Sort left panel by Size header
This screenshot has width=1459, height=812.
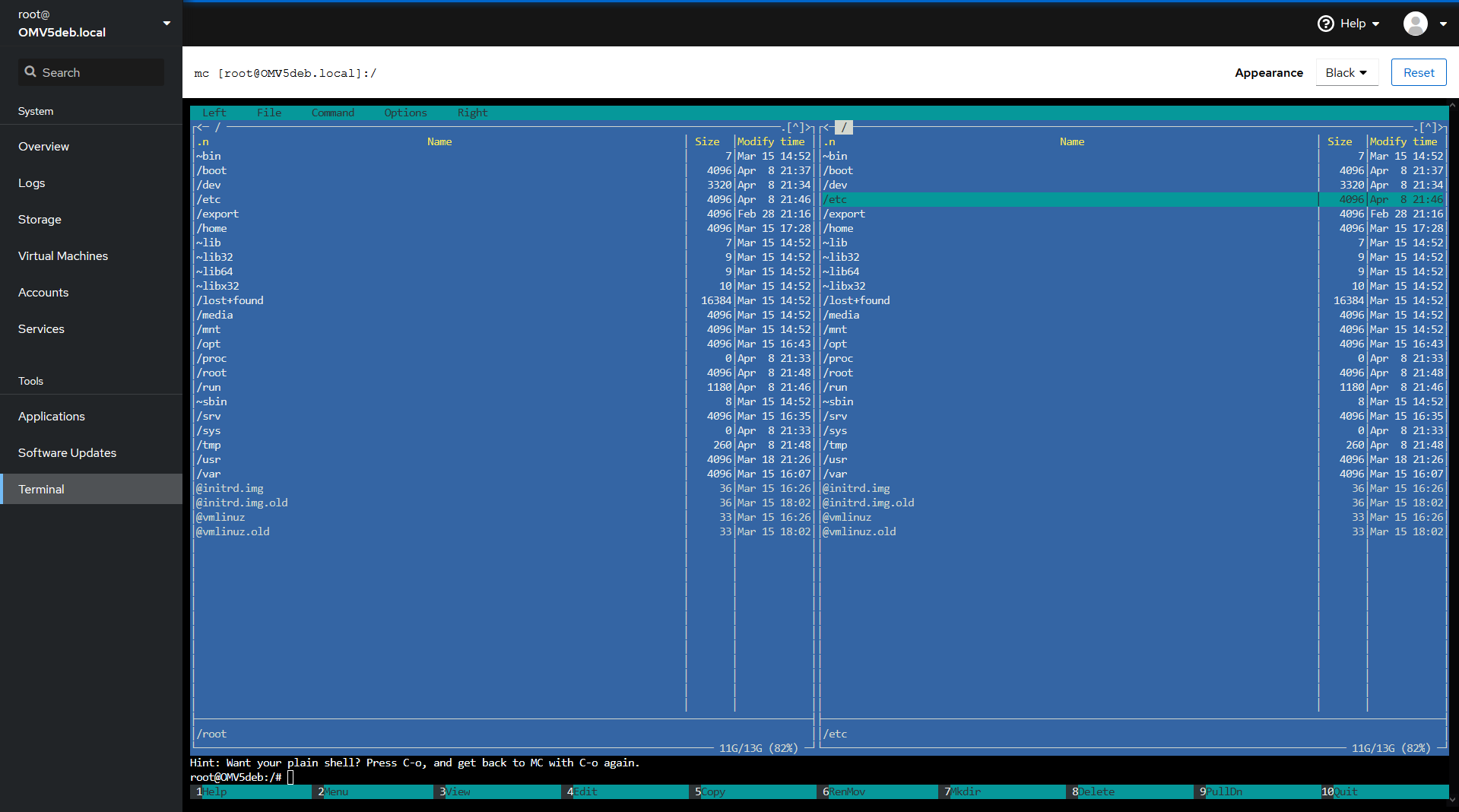(707, 141)
